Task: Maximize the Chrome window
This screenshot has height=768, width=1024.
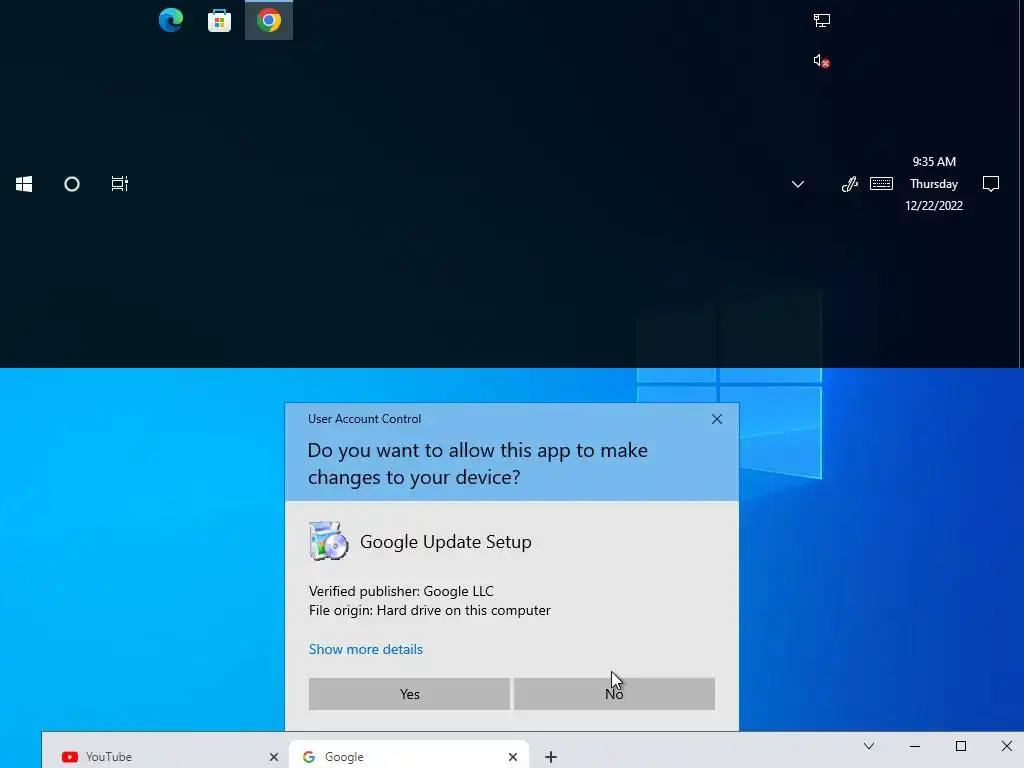Action: pos(961,746)
